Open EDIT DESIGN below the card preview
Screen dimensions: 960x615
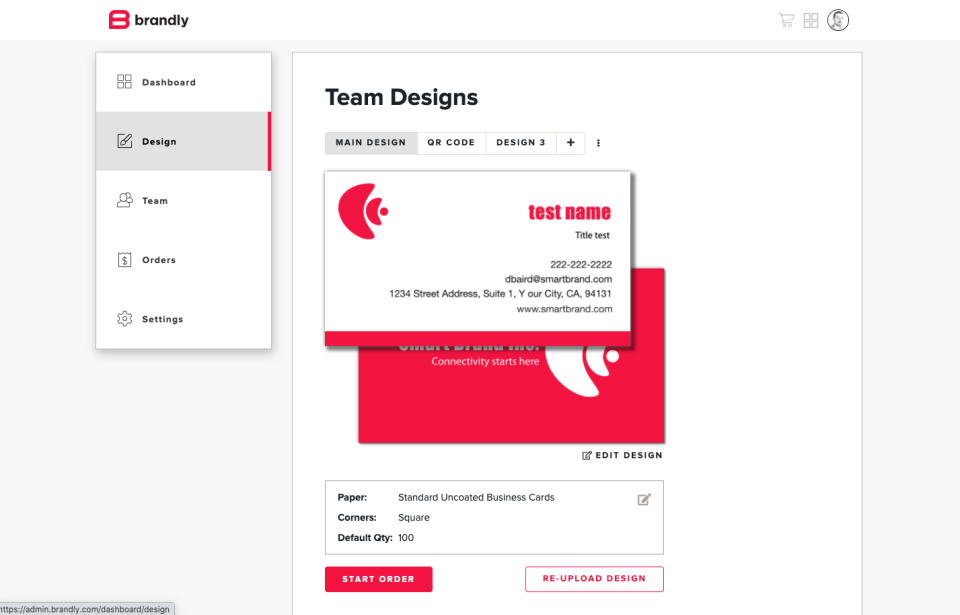(622, 455)
